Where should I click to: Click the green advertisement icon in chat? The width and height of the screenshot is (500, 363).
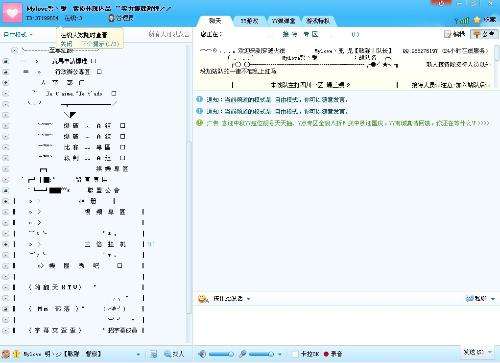[x=199, y=123]
